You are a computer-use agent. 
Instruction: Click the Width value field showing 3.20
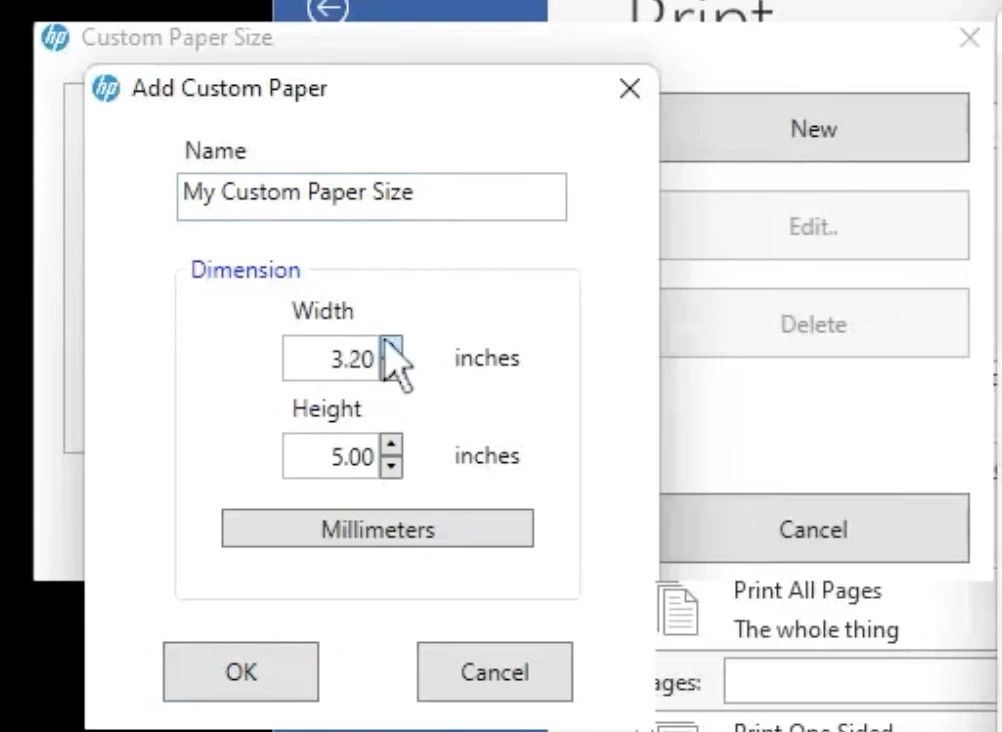pos(331,359)
